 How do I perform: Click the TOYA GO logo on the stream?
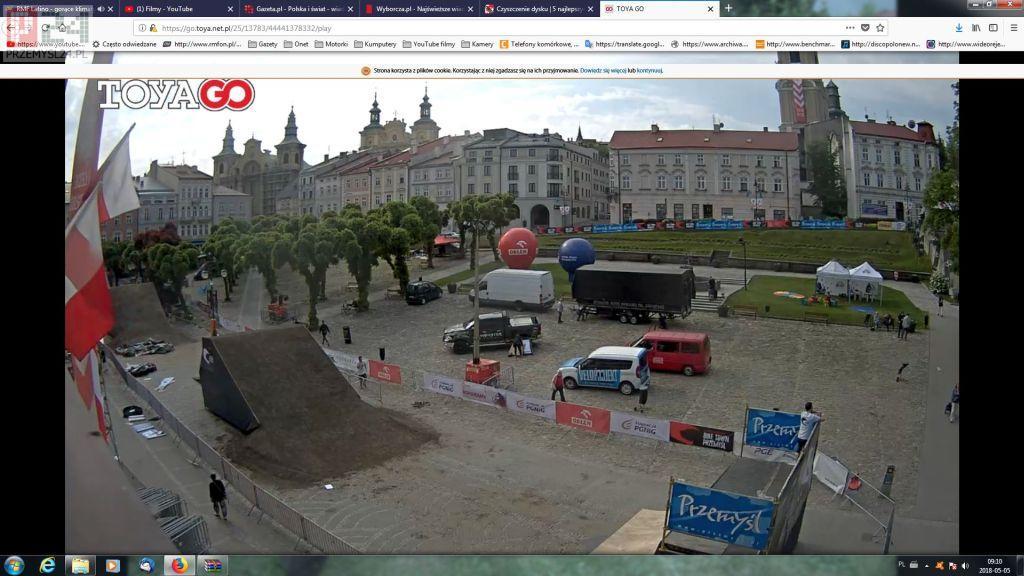(176, 95)
